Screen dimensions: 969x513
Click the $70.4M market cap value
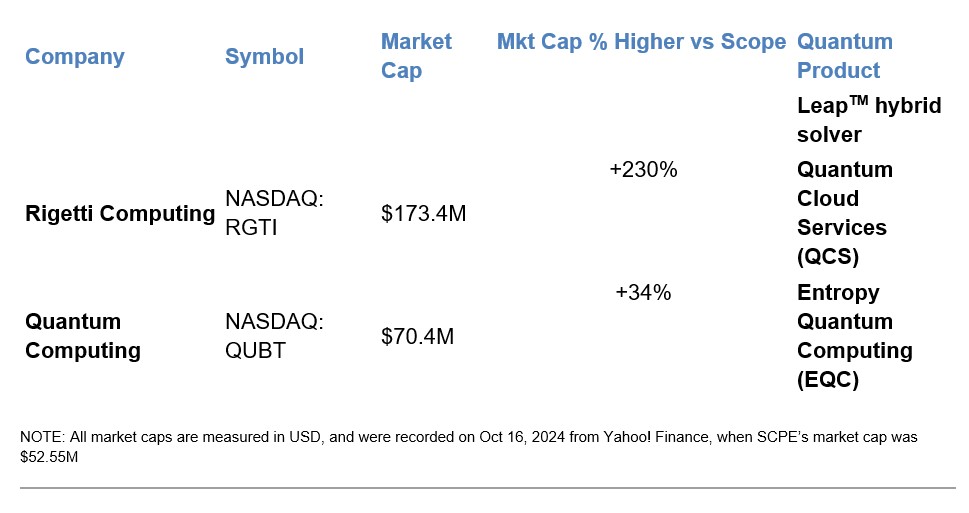[x=418, y=336]
